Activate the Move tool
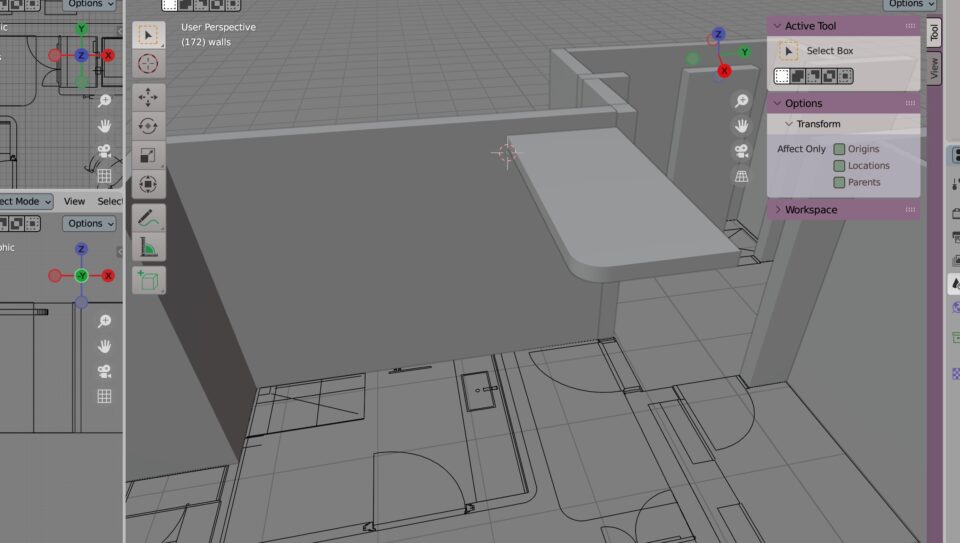960x543 pixels. coord(148,97)
